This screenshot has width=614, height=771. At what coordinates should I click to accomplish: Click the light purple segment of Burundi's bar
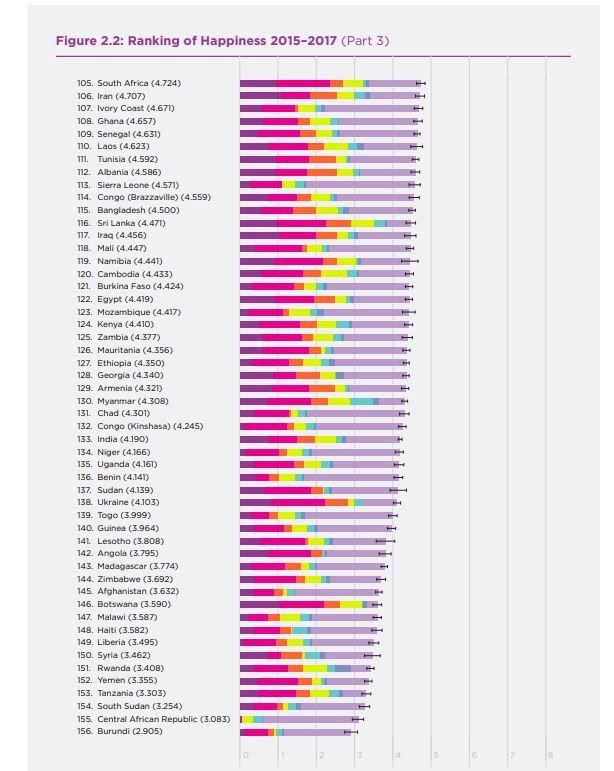317,732
